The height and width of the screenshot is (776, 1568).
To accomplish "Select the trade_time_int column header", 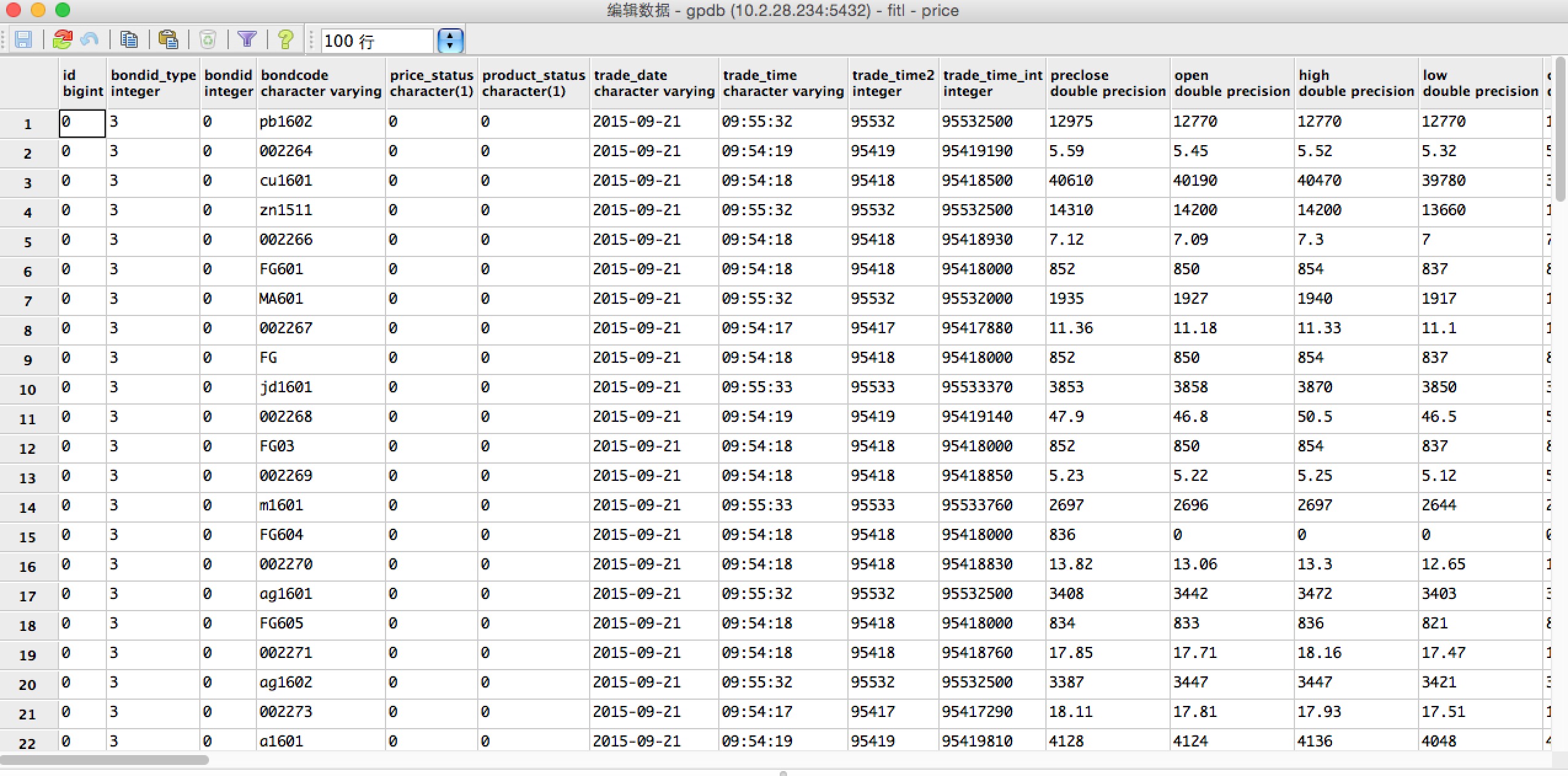I will tap(992, 84).
